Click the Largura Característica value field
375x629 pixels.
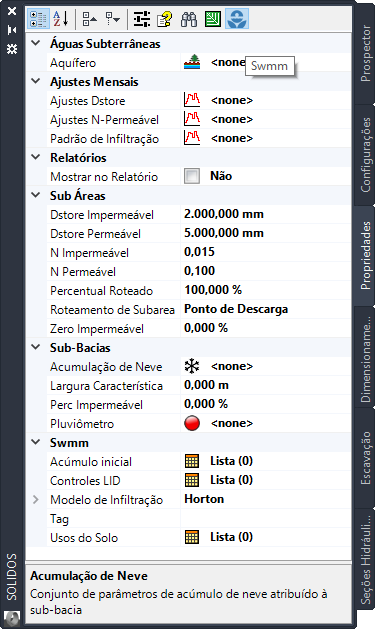pyautogui.click(x=266, y=386)
